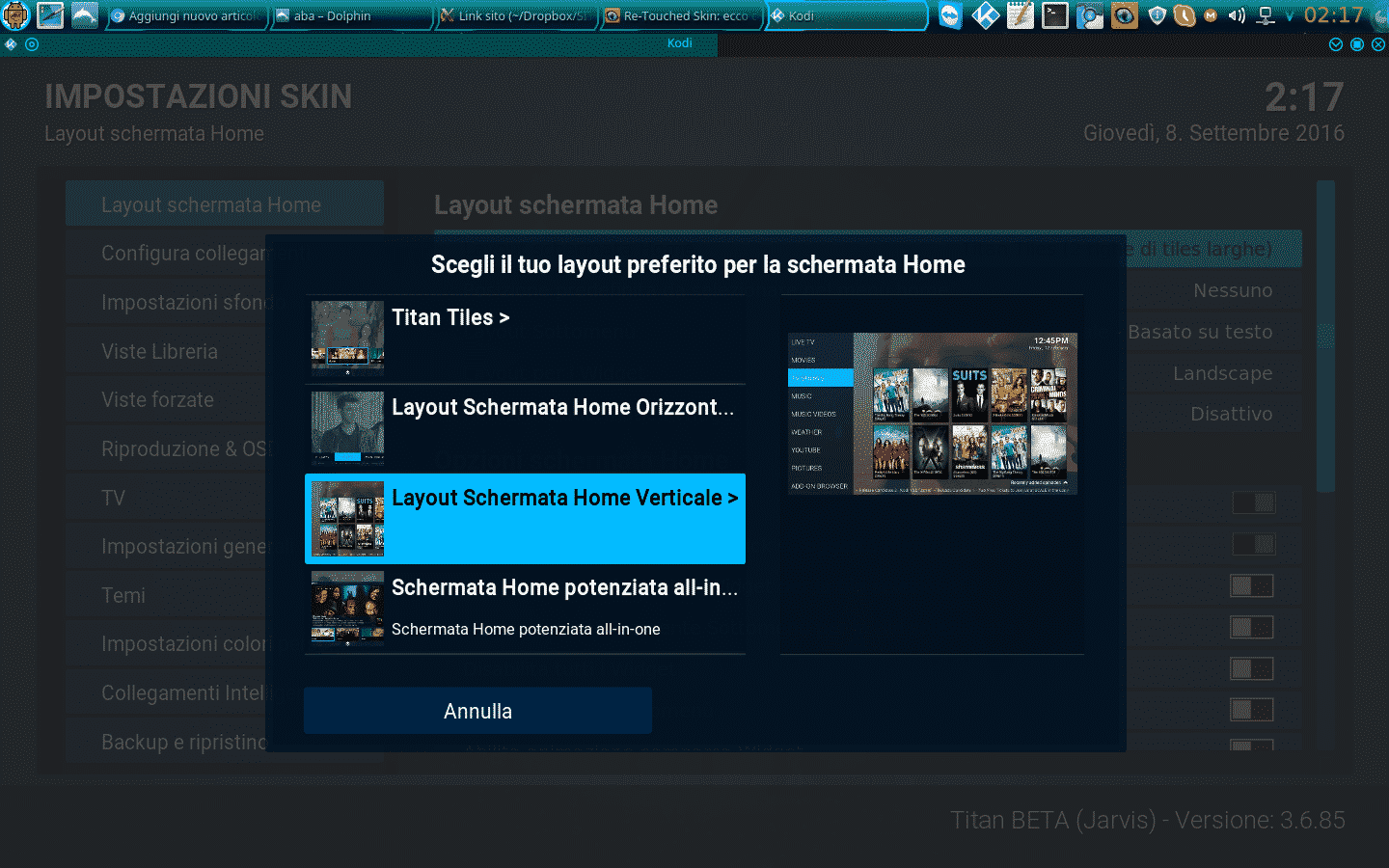The height and width of the screenshot is (868, 1389).
Task: Open the Kodi window menu icon
Action: (x=11, y=44)
